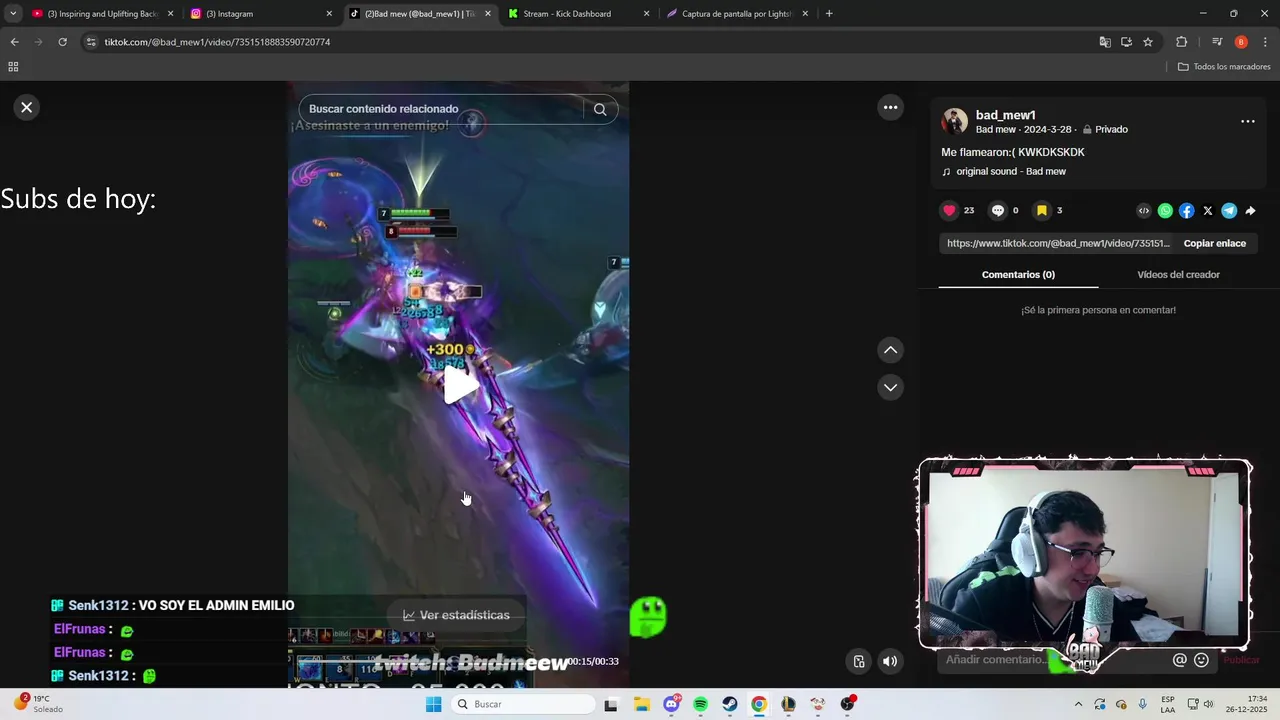Share the video to Telegram
The image size is (1280, 720).
[x=1229, y=210]
